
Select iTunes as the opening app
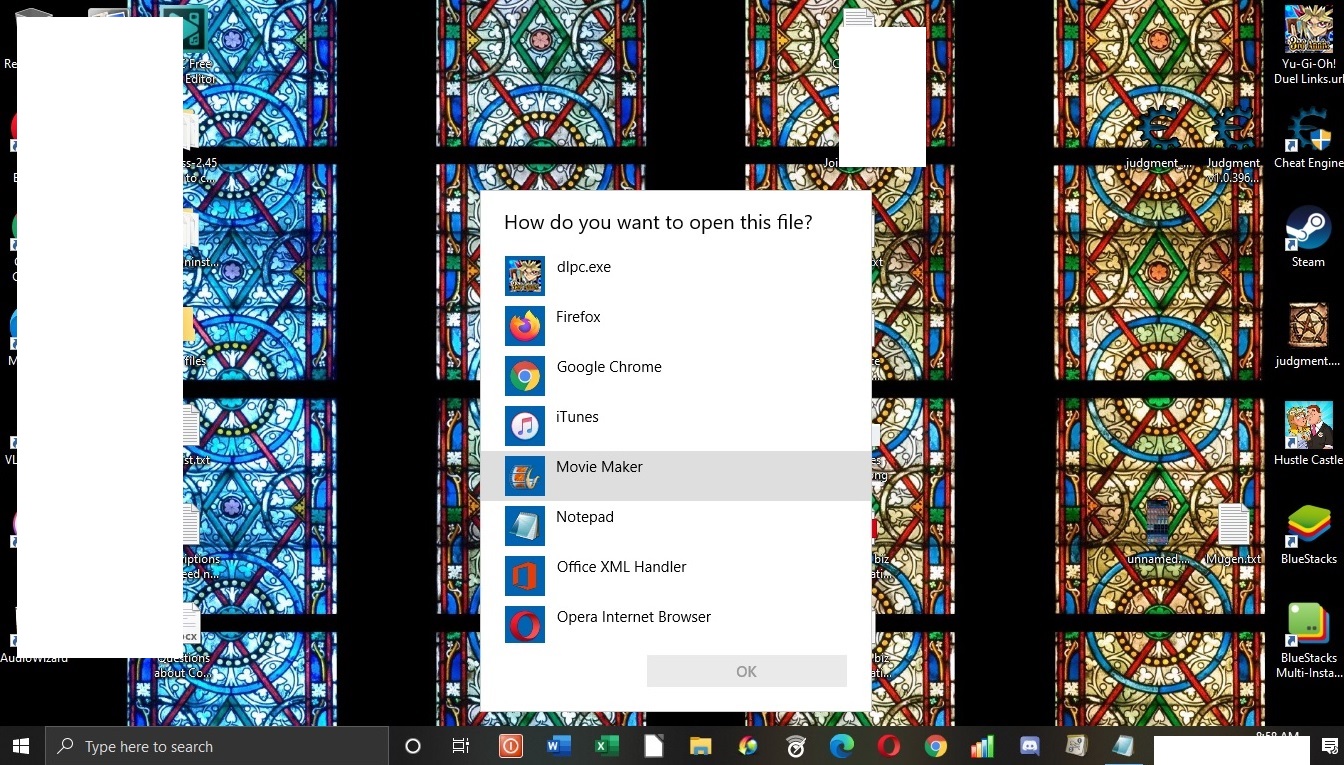pos(676,425)
